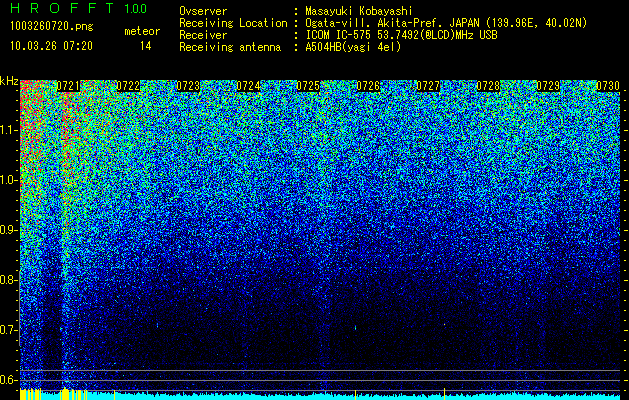
Task: Click the meteor label
Action: 142,31
